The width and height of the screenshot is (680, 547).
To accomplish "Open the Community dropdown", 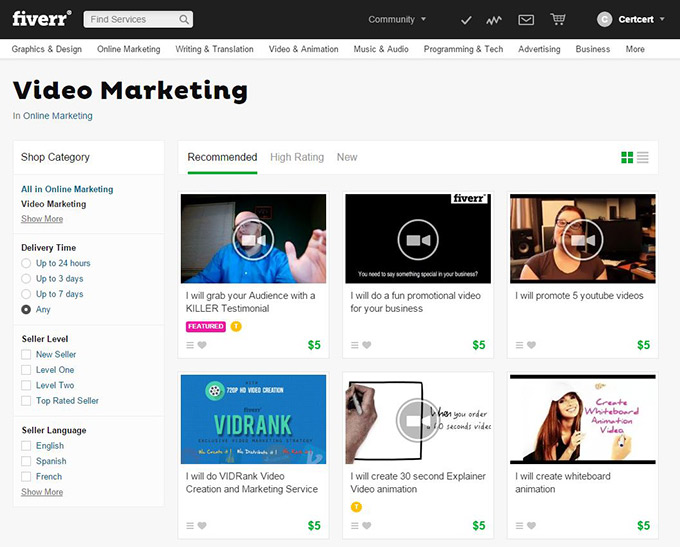I will click(x=397, y=20).
